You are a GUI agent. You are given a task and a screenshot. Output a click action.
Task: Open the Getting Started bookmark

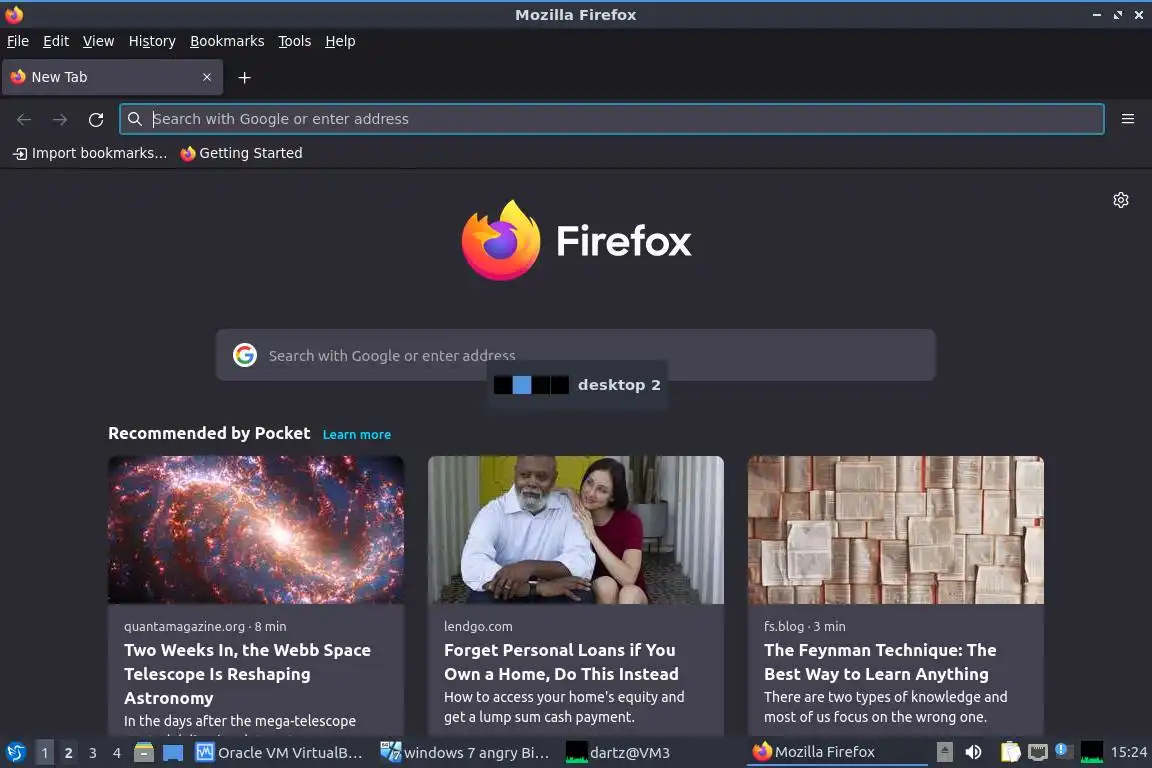click(x=242, y=153)
